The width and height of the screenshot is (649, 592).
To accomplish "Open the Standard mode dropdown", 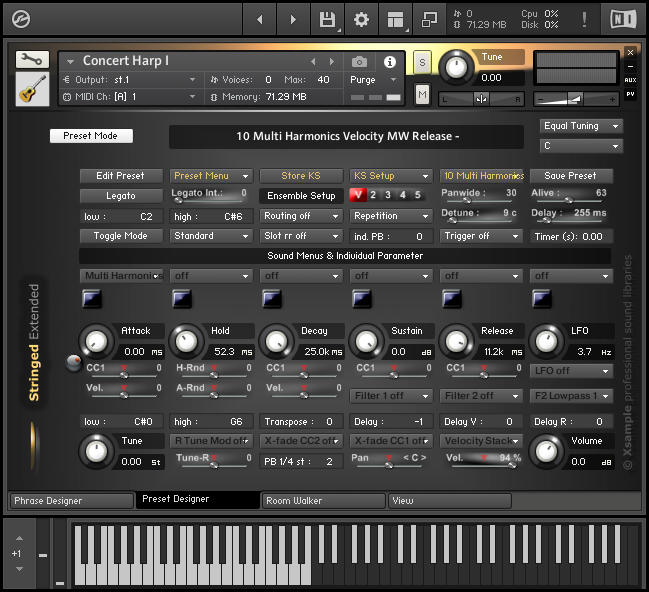I will 211,236.
